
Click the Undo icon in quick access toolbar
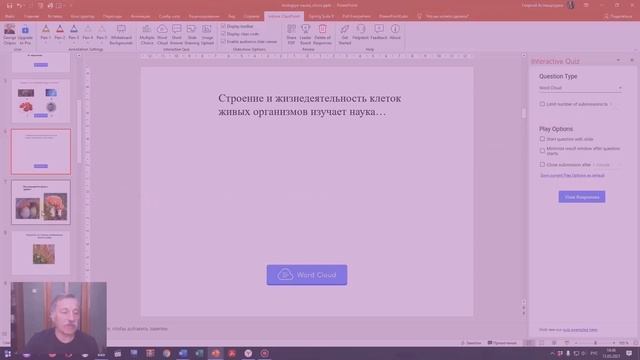pos(20,6)
